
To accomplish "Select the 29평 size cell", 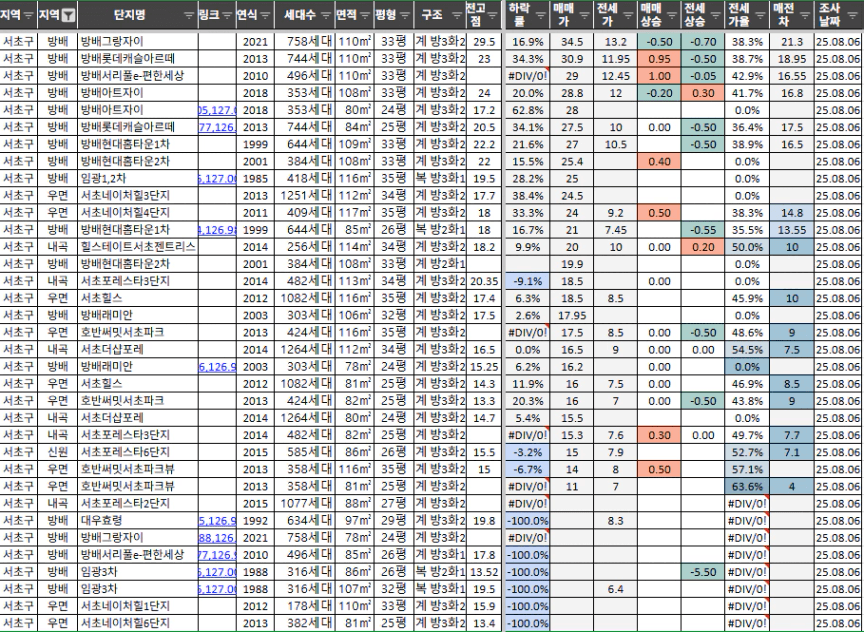I will tap(393, 520).
